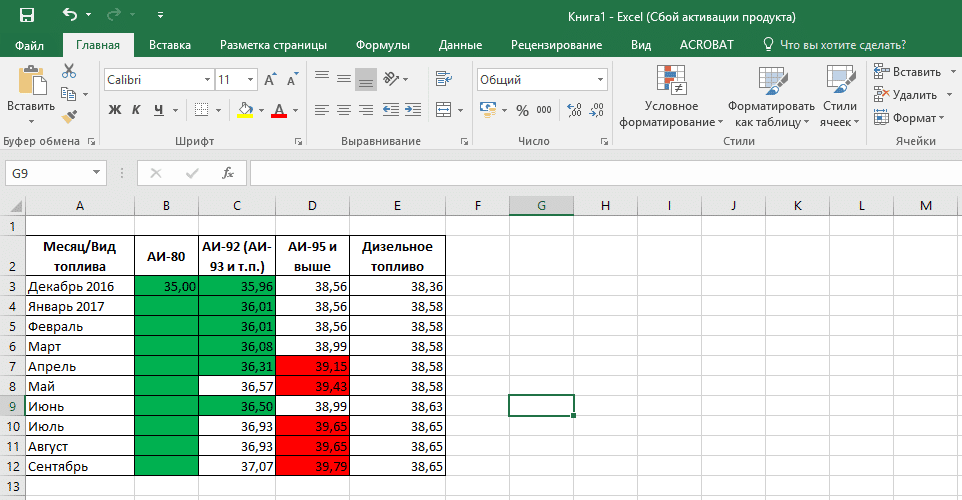Click the Wrap Text icon
This screenshot has width=962, height=500.
[444, 79]
